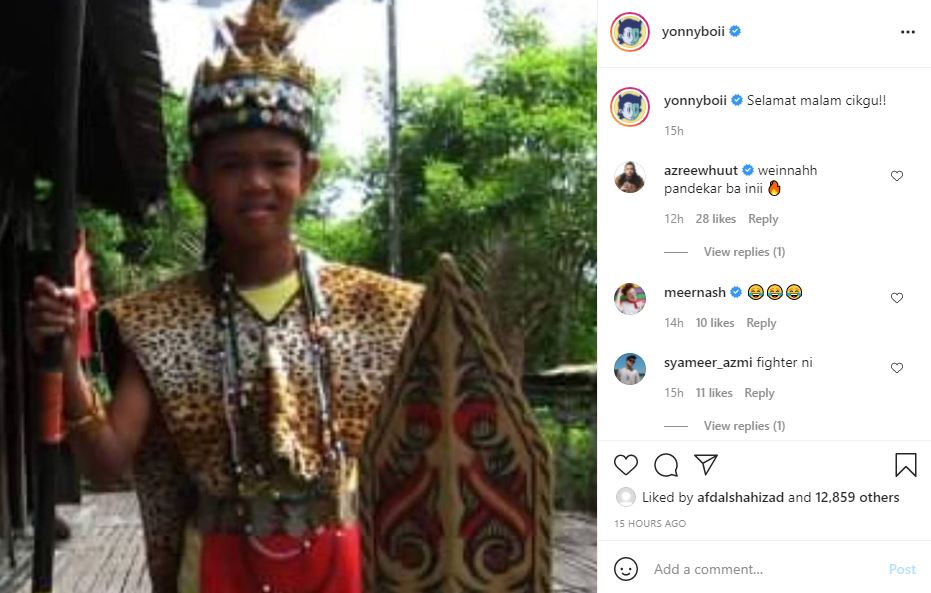
Task: Open emoji picker smiley icon
Action: [626, 569]
